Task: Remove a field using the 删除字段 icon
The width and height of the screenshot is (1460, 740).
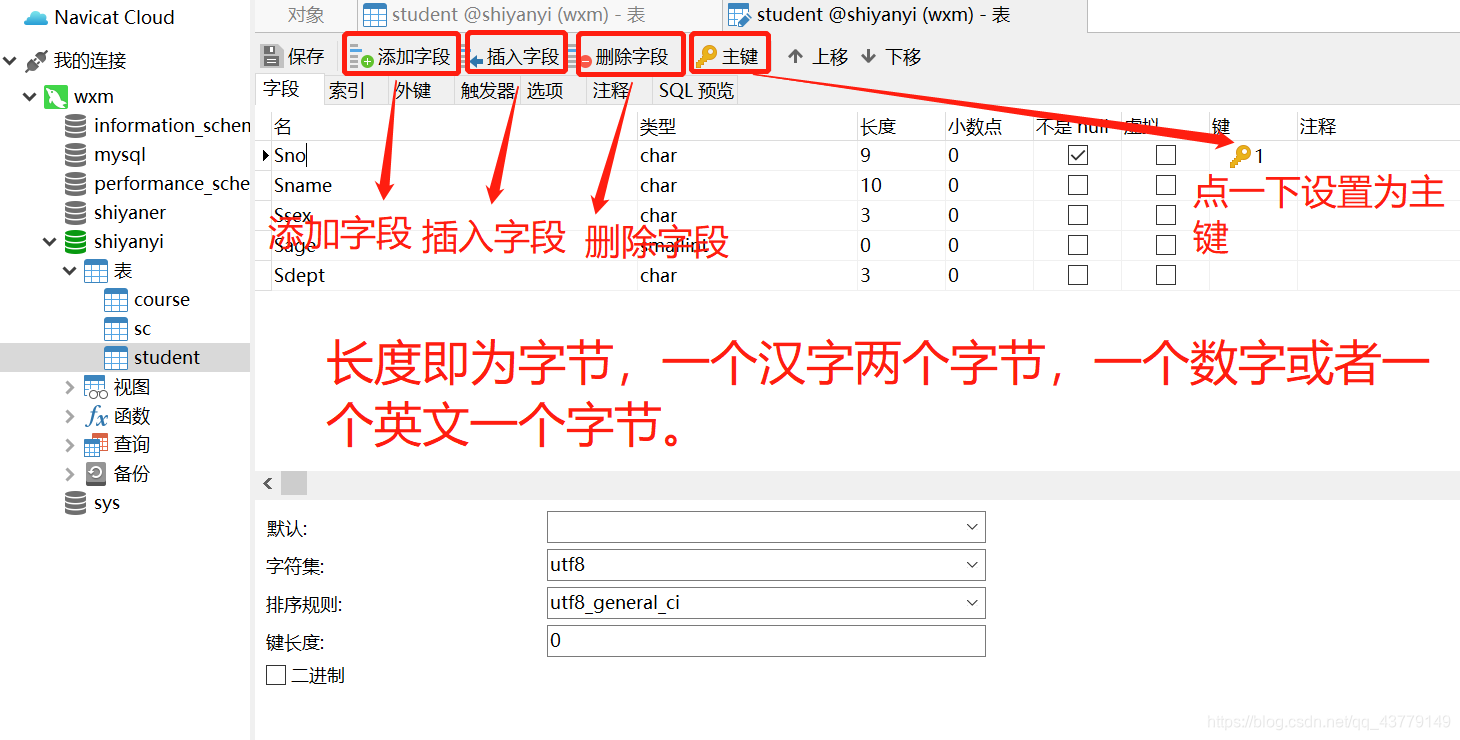Action: 629,55
